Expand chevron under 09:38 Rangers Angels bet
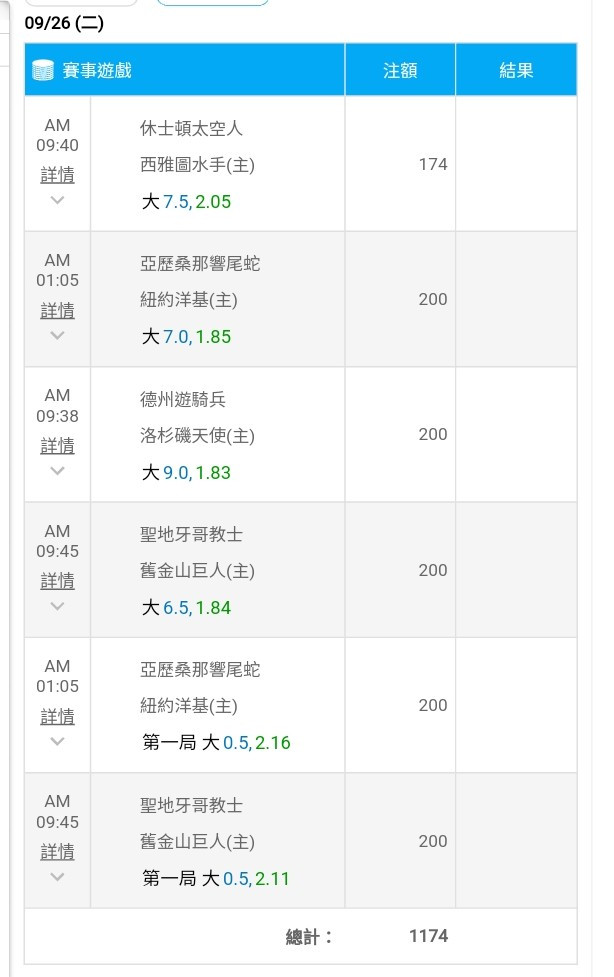Viewport: 614px width, 977px height. tap(57, 471)
